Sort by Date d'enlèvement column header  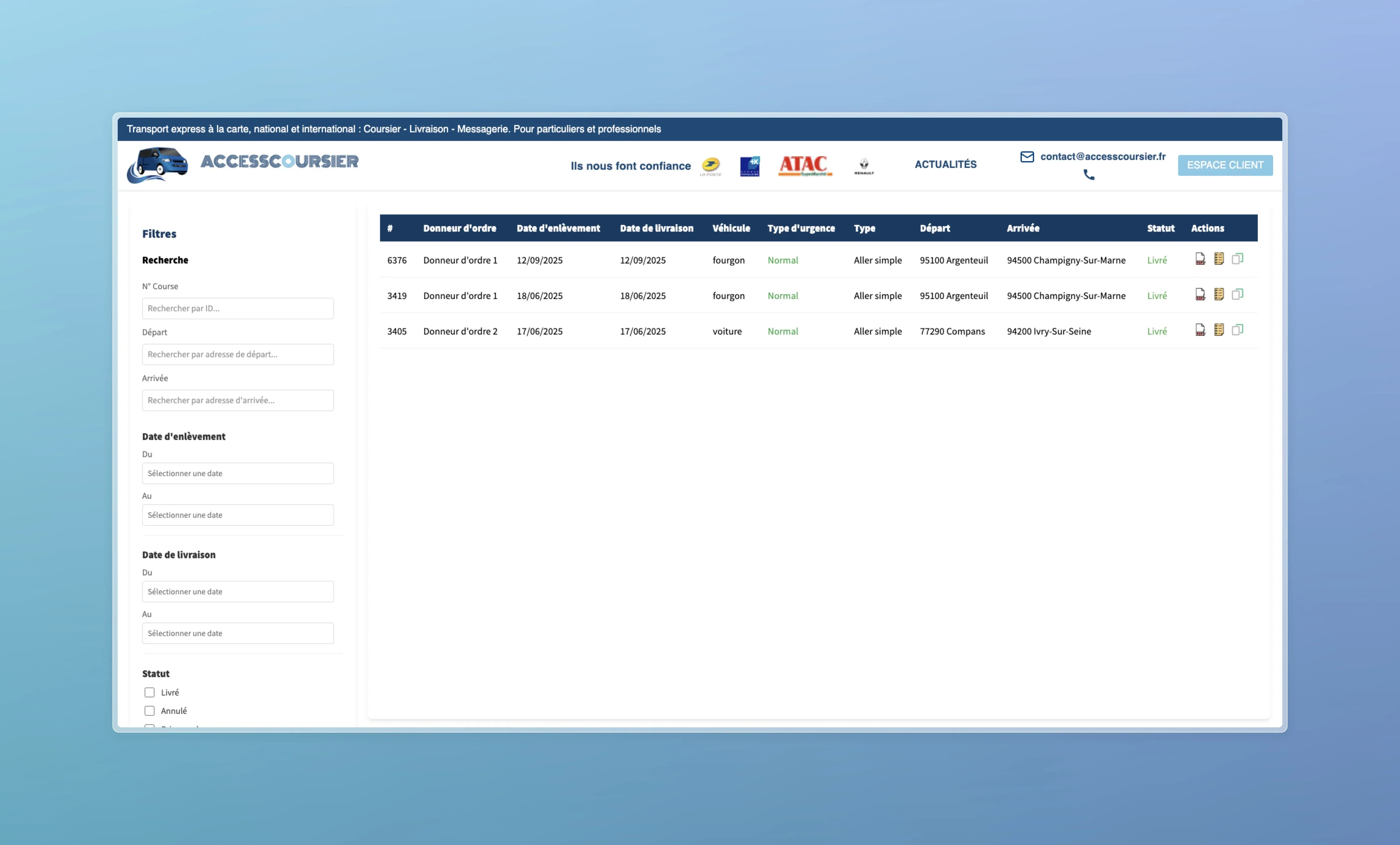coord(558,228)
